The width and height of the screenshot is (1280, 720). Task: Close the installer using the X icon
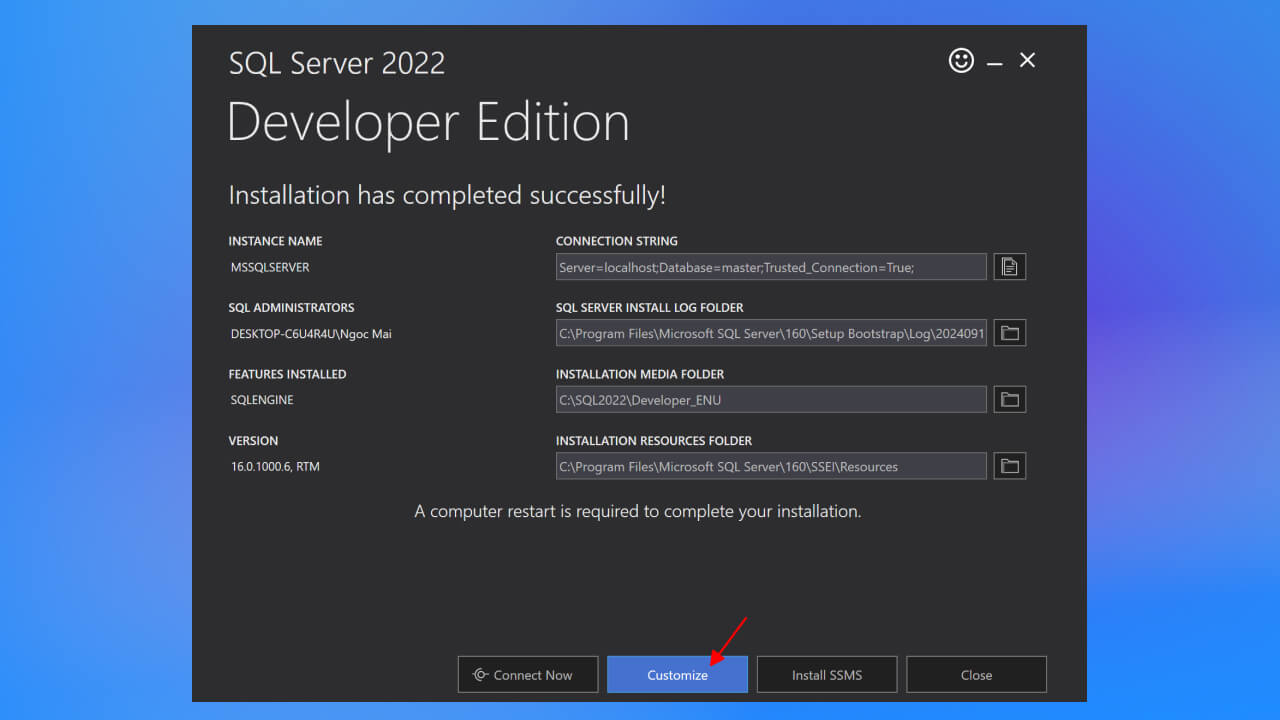(x=1027, y=61)
